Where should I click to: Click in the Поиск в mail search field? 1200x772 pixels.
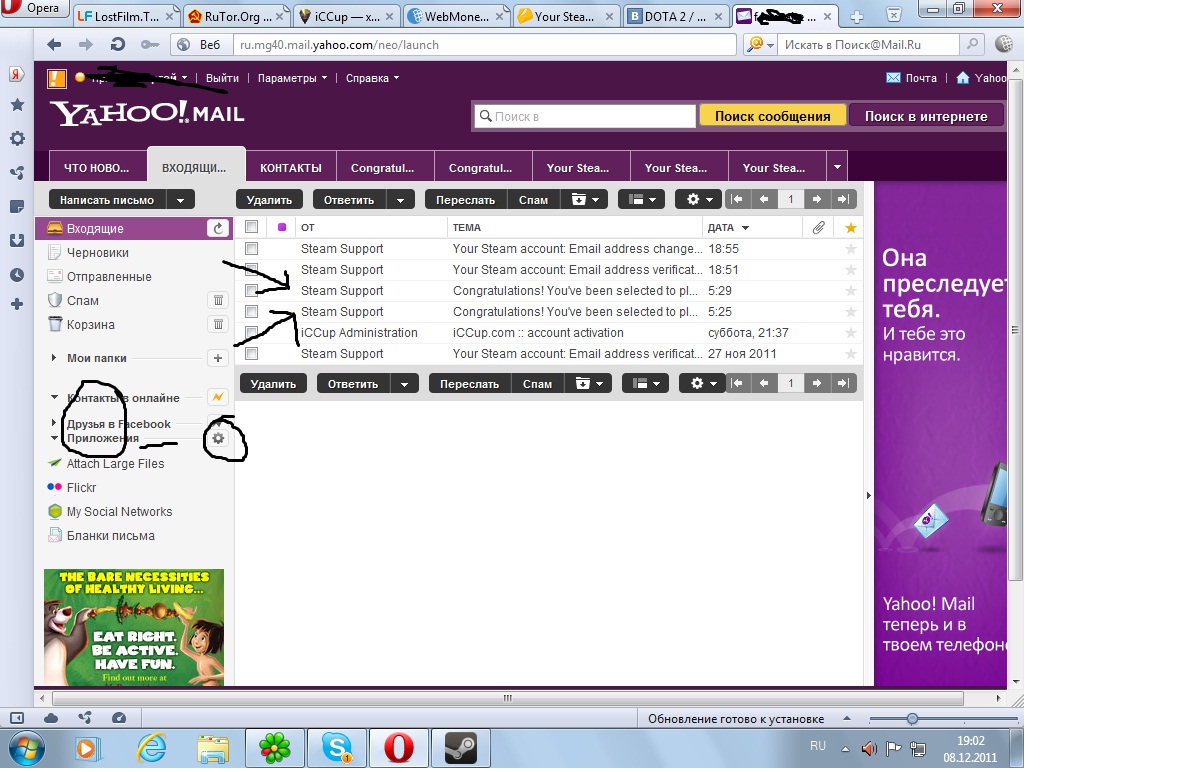point(585,116)
